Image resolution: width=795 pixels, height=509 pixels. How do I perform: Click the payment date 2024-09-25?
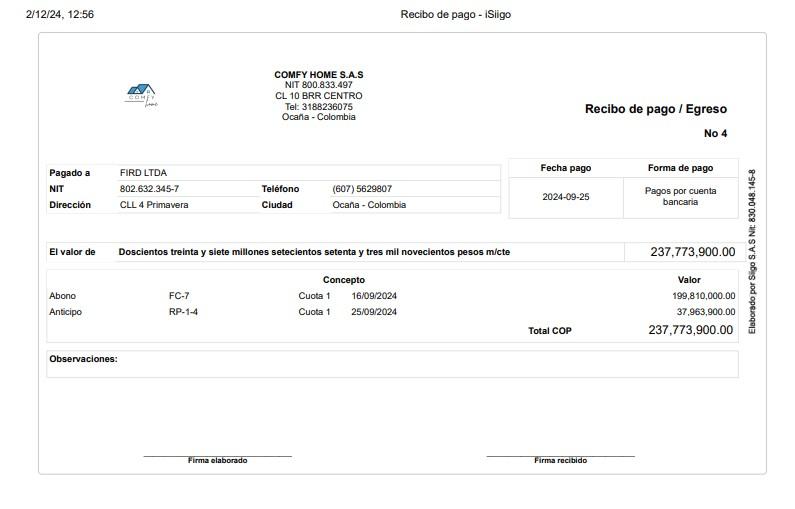[566, 197]
